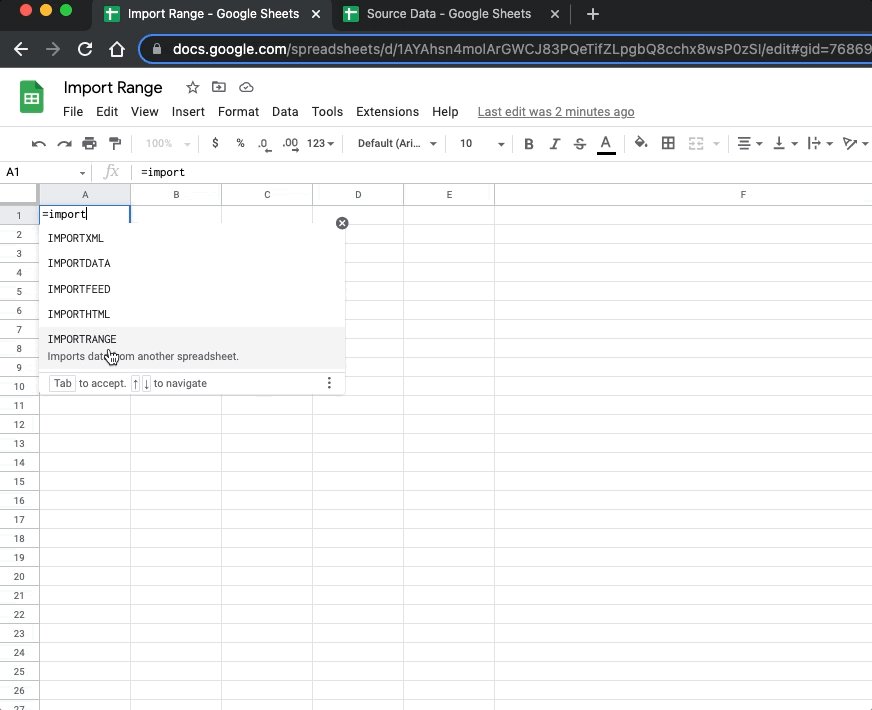Image resolution: width=872 pixels, height=710 pixels.
Task: Click the Google Sheets home logo
Action: (32, 97)
